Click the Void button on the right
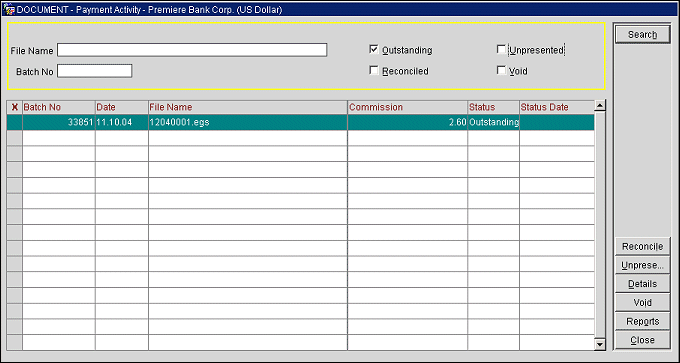The height and width of the screenshot is (363, 680). 643,303
